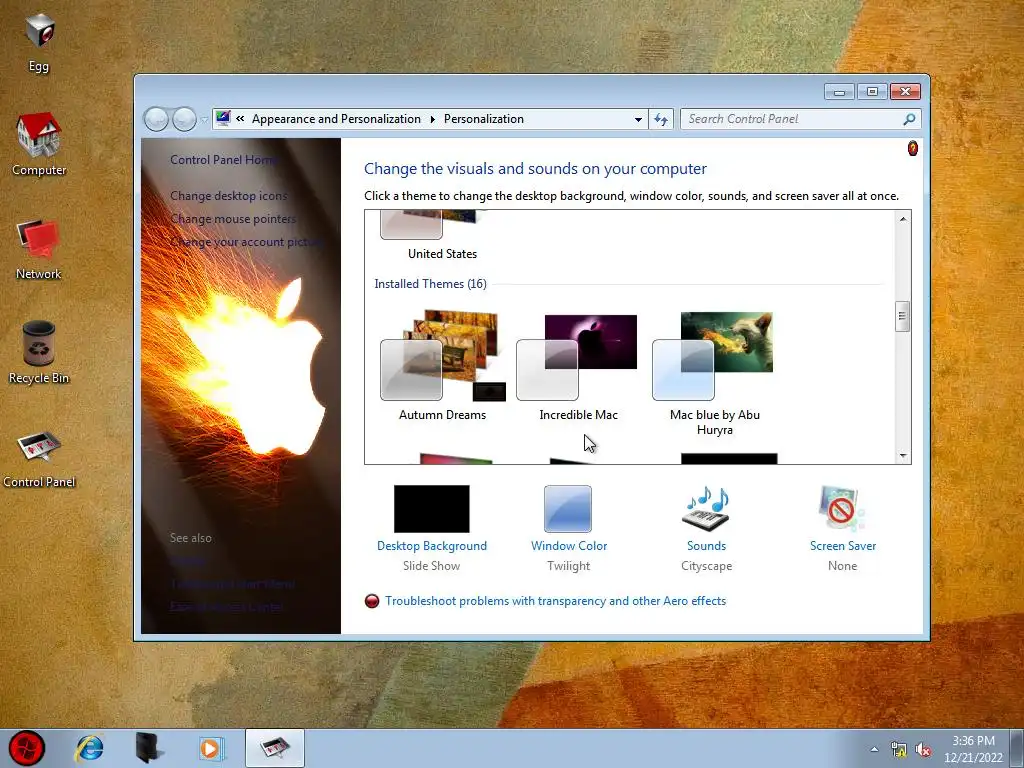Click Change mouse pointers link

click(233, 219)
